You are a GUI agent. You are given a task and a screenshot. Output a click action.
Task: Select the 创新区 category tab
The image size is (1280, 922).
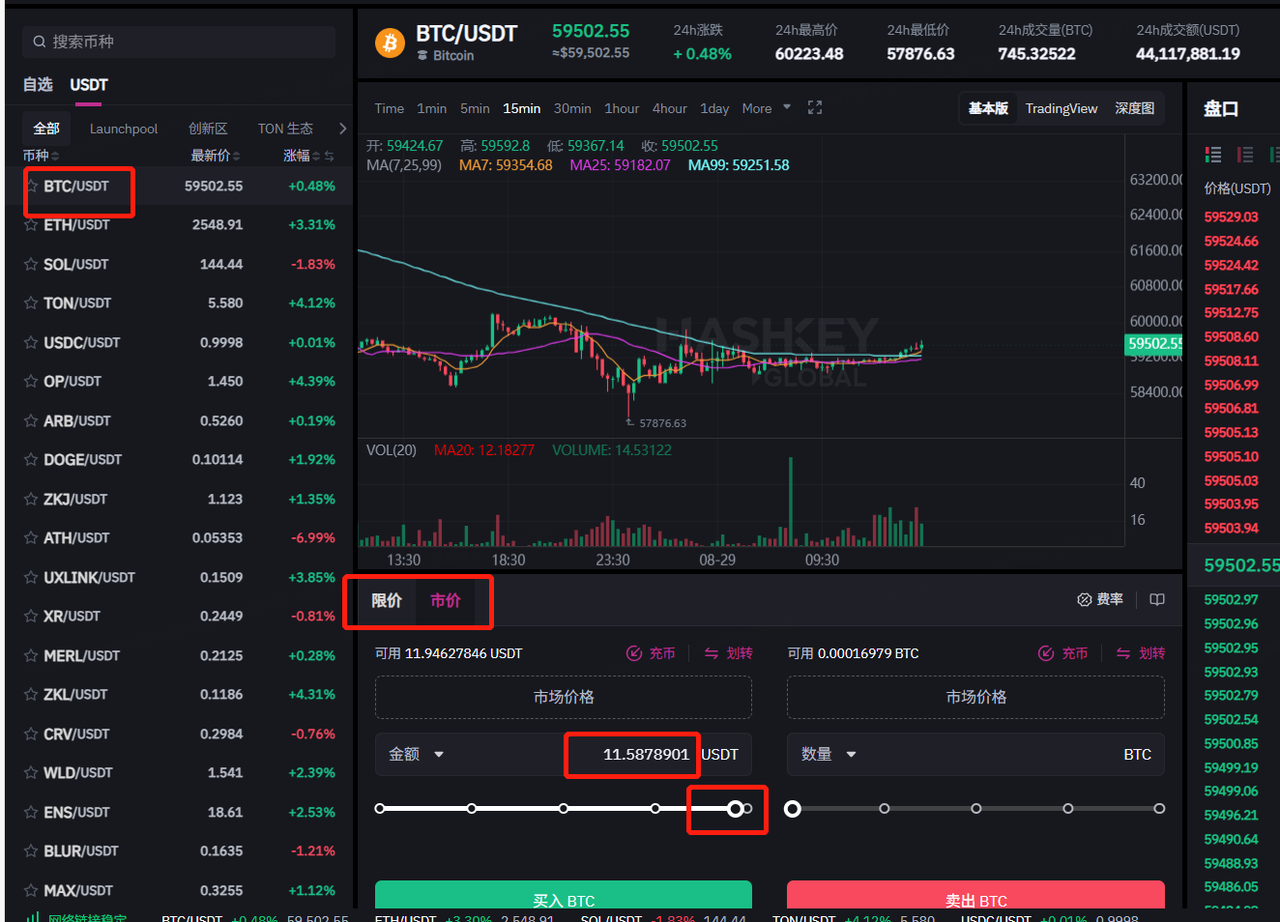tap(208, 128)
